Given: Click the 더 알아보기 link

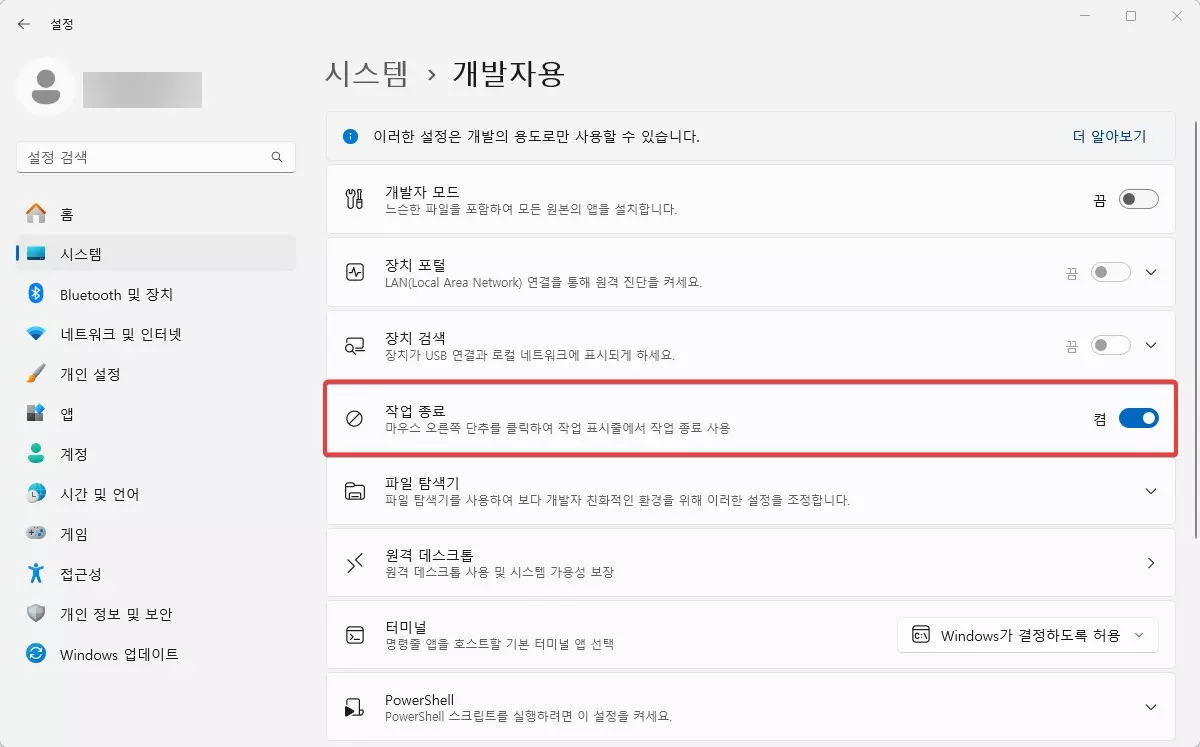Looking at the screenshot, I should click(1111, 137).
